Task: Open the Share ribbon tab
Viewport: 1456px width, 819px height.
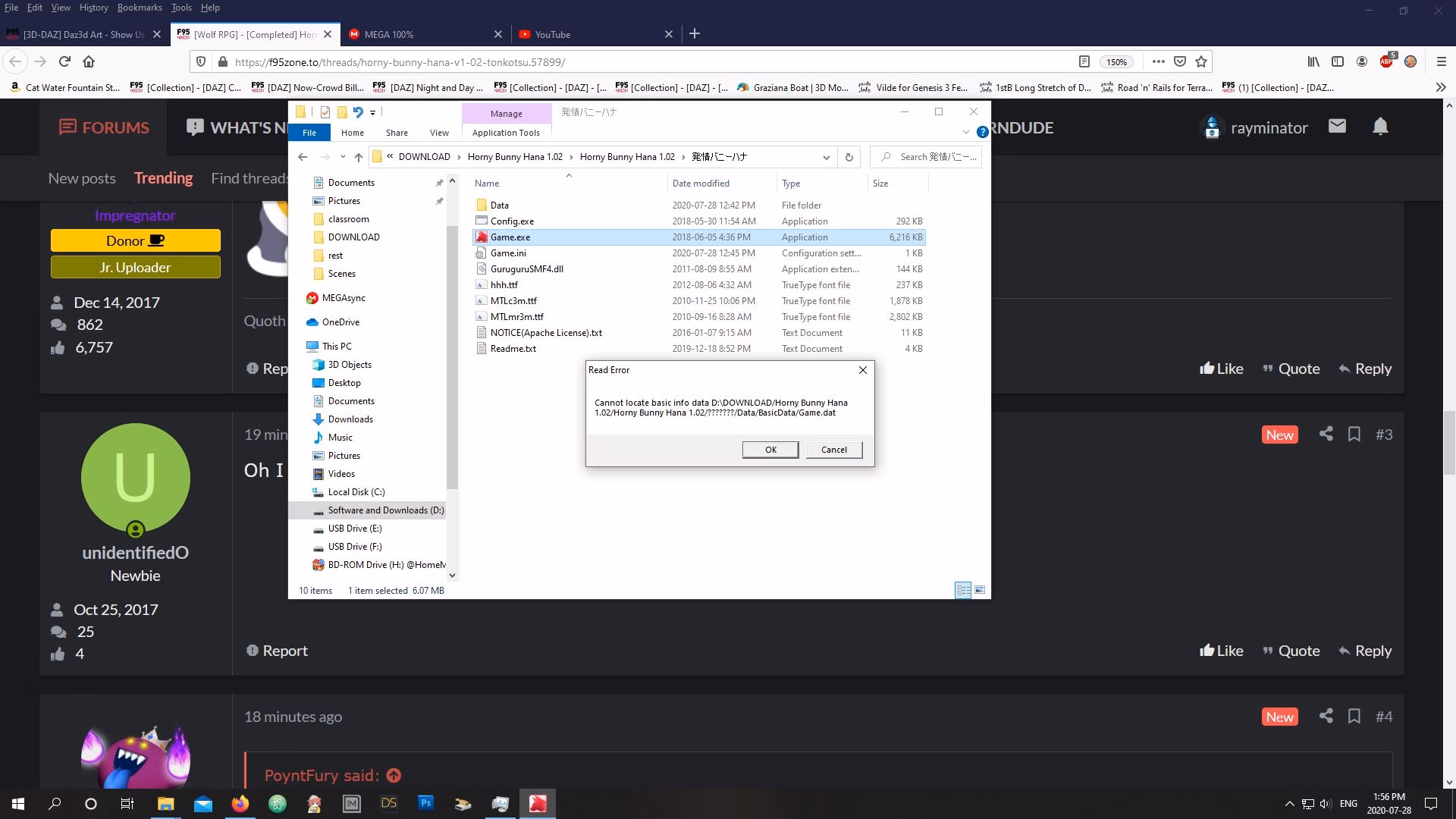Action: 397,132
